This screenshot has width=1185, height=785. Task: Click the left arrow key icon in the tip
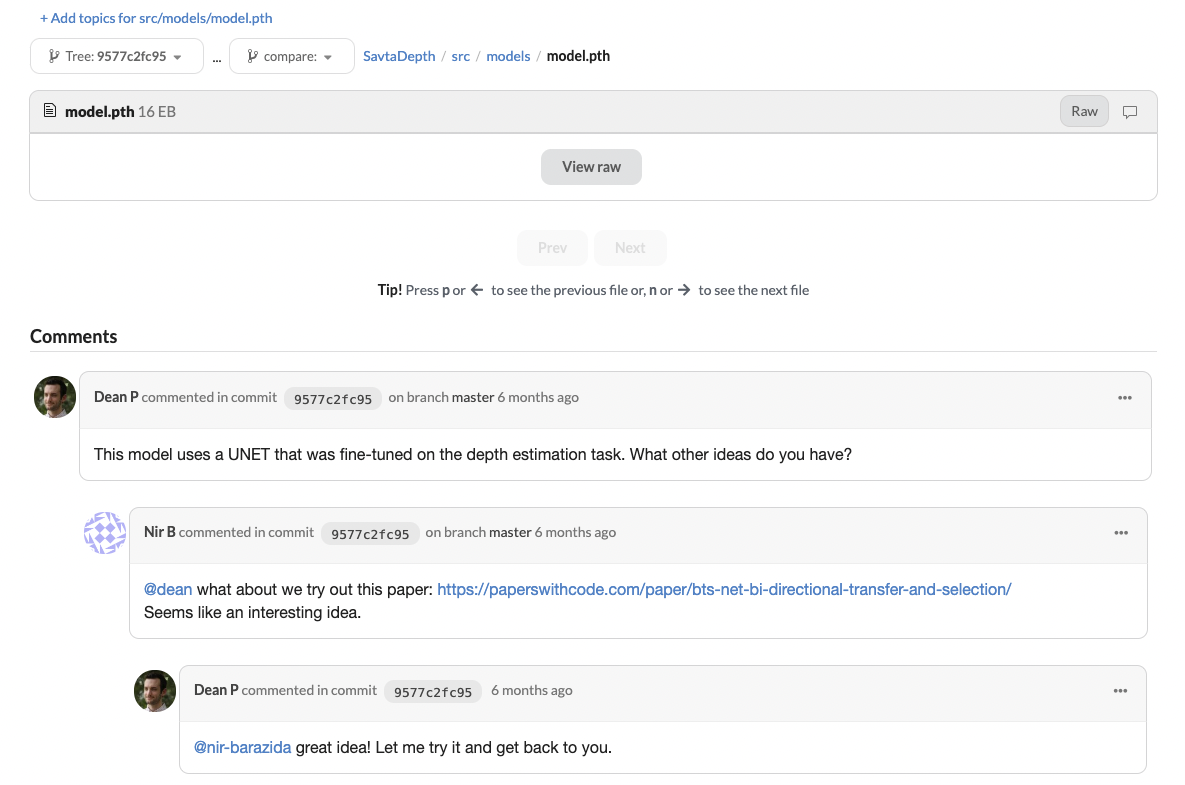(476, 289)
